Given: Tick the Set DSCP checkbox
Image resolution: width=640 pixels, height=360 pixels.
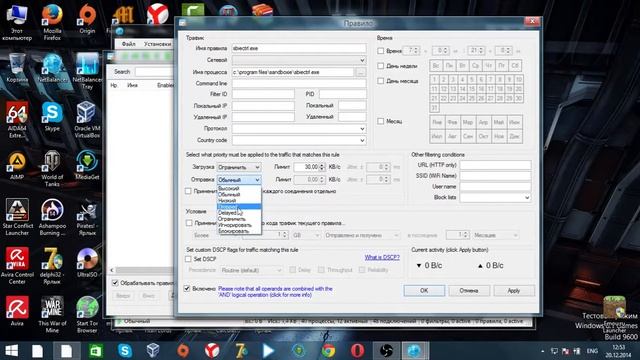Looking at the screenshot, I should pos(188,259).
